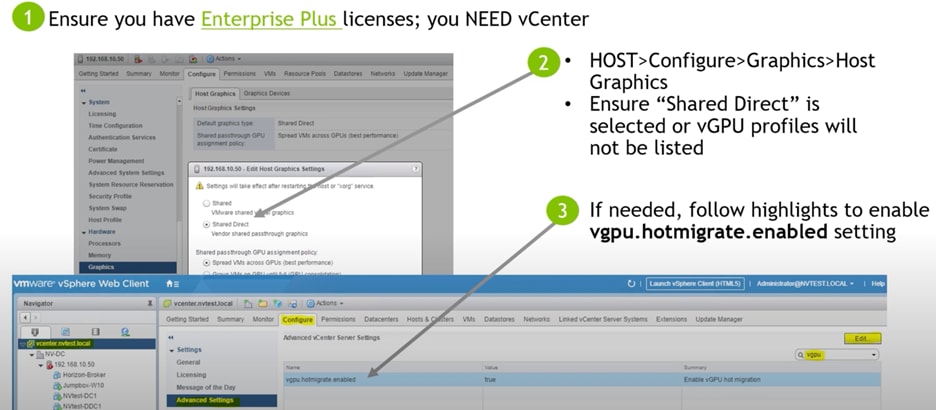
Task: Select Jumpbox-W10 VM in tree
Action: click(x=83, y=386)
